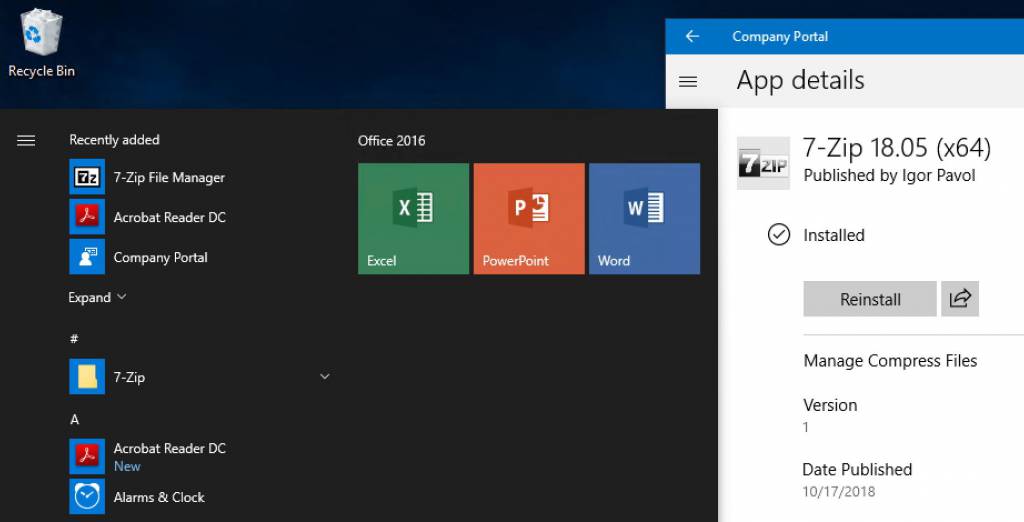Launch the Word tile
The width and height of the screenshot is (1024, 522).
(x=645, y=218)
